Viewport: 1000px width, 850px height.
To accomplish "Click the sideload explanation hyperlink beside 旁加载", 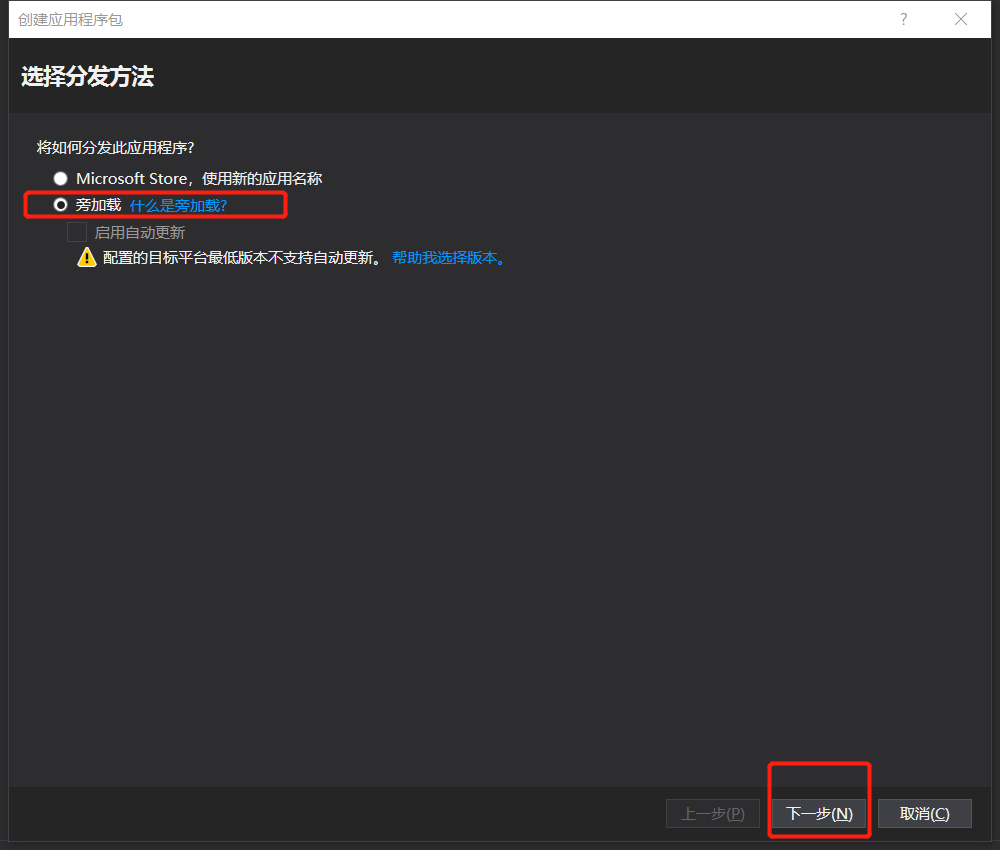I will [x=177, y=204].
